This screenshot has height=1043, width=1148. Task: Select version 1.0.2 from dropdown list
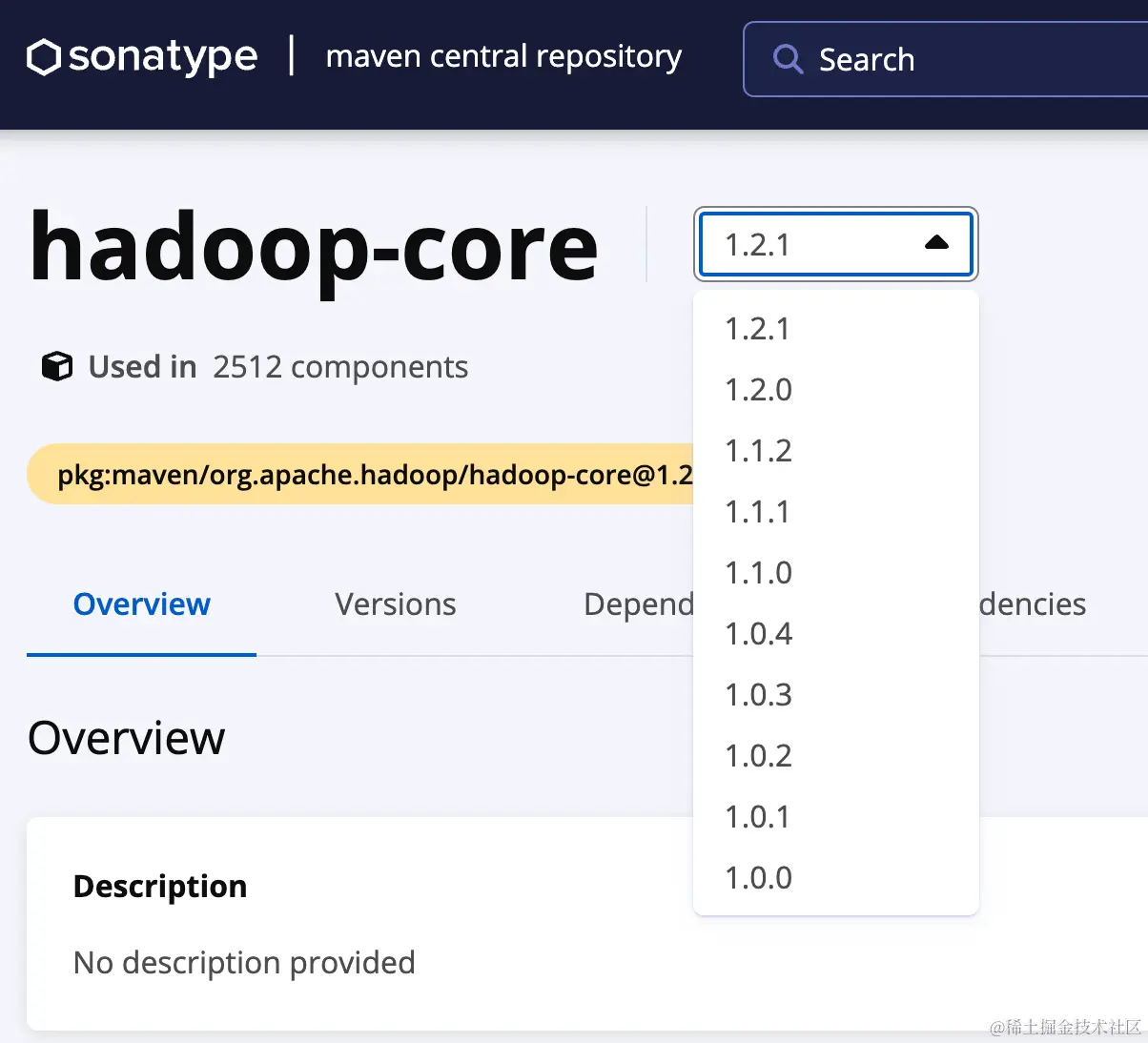759,756
